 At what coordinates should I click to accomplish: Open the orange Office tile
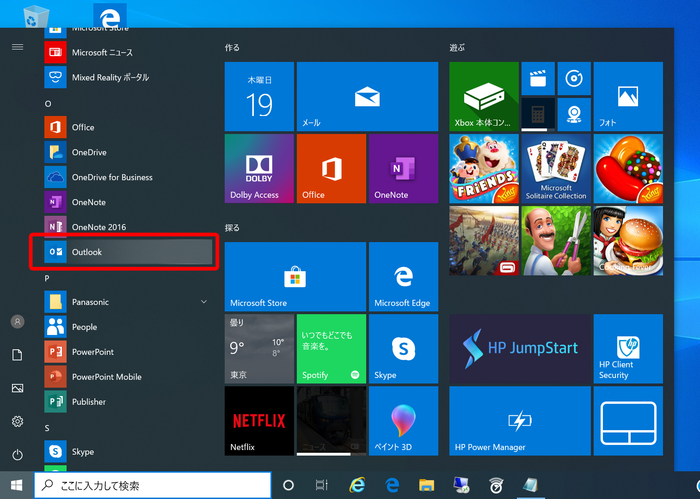(331, 169)
